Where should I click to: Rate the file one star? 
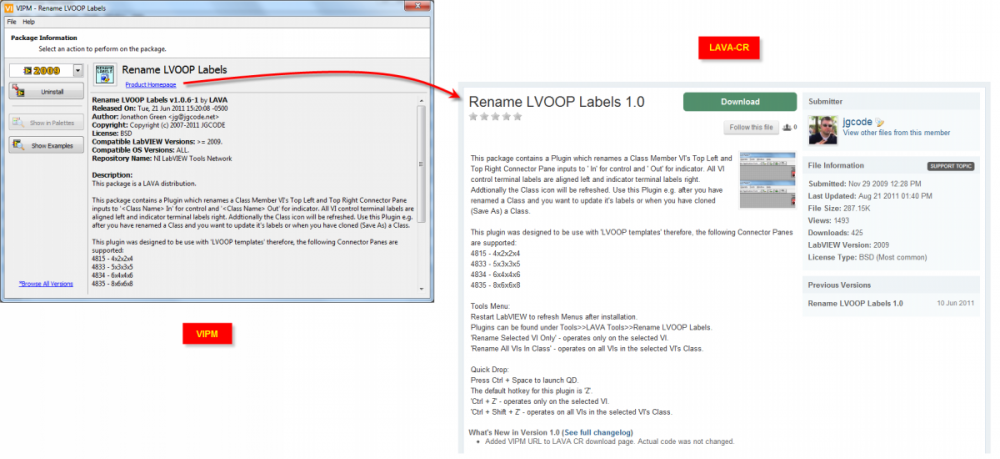(473, 117)
